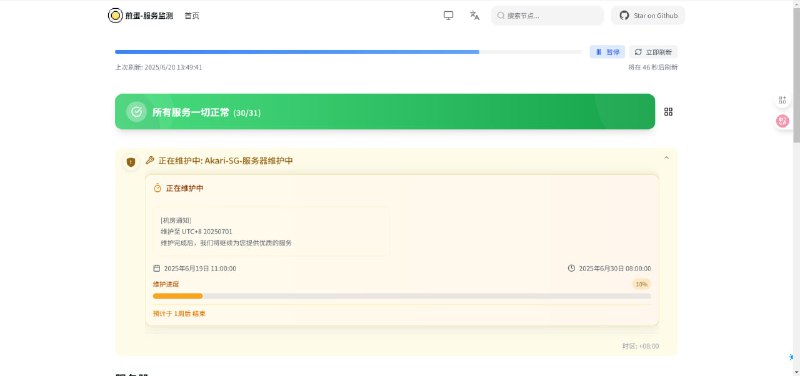Open the 首页 home navigation item
This screenshot has height=376, width=800.
pos(192,16)
